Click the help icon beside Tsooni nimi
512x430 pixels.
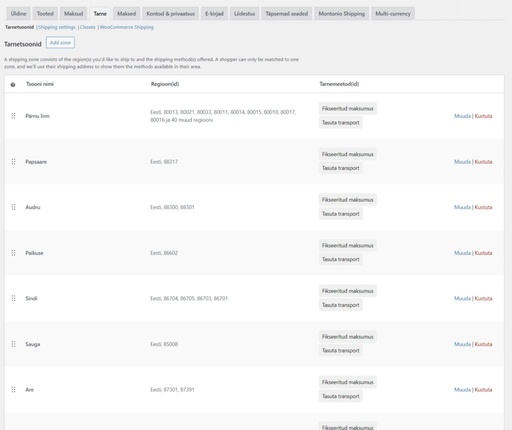(13, 85)
